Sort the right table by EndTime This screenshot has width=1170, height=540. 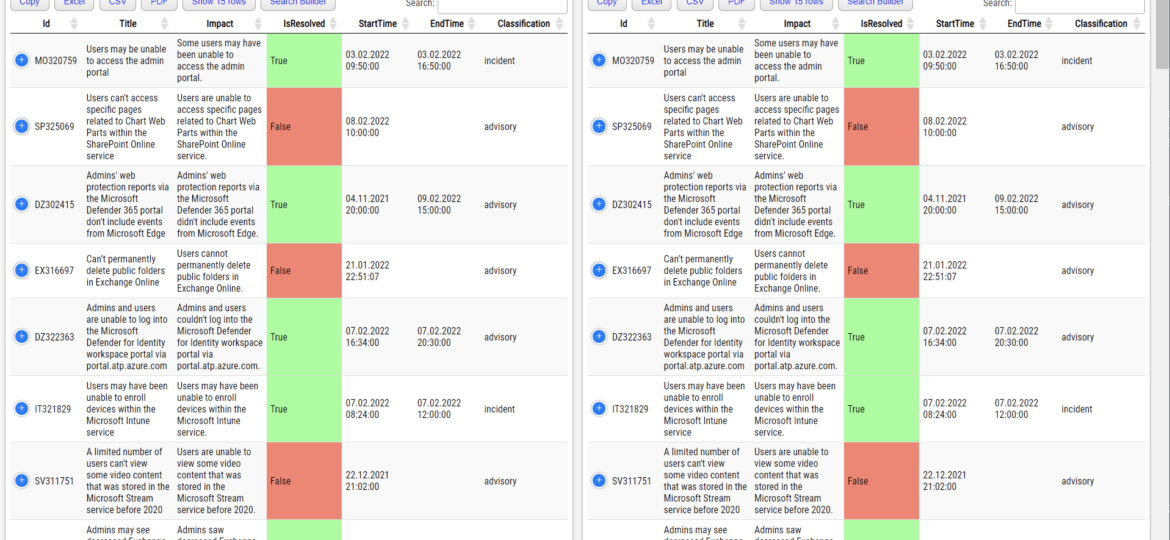[1024, 24]
